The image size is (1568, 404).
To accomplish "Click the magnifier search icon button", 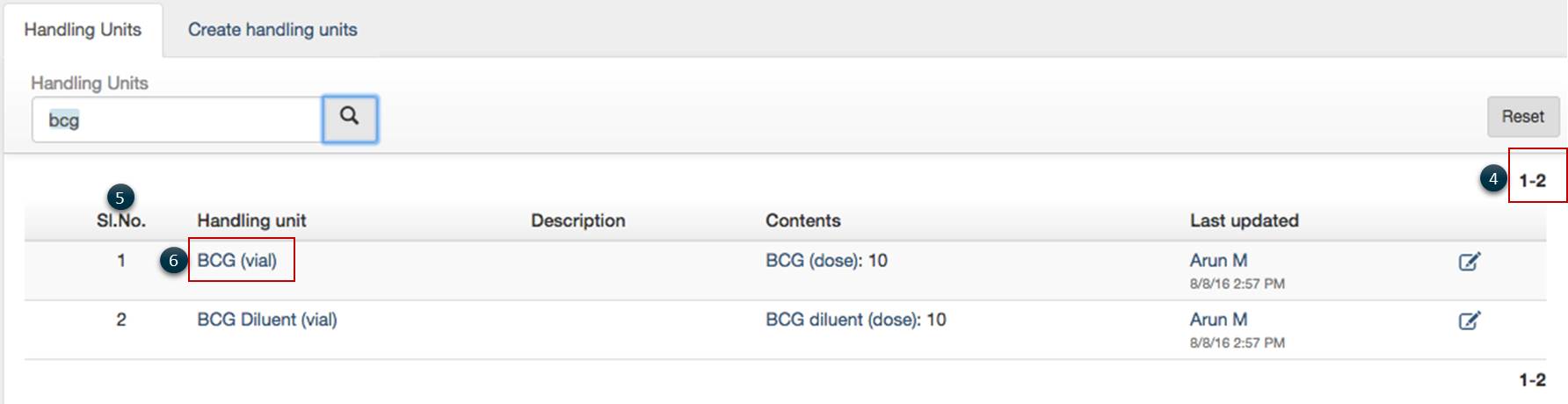I will 350,119.
